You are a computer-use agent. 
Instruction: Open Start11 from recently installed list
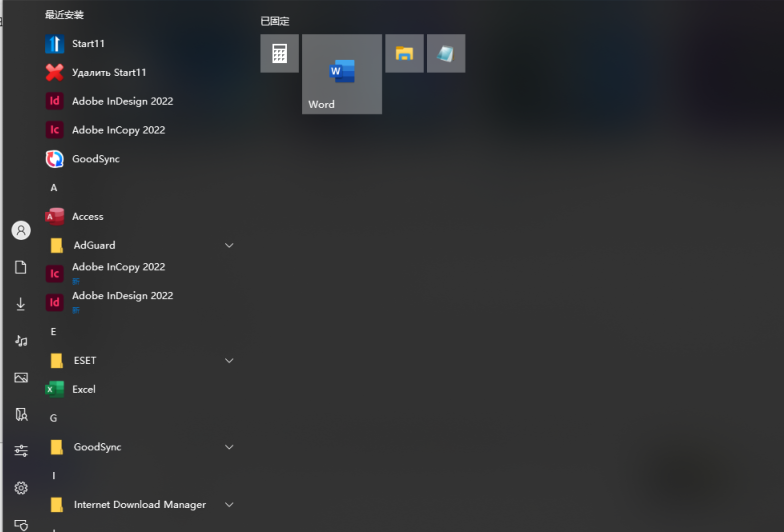140,44
